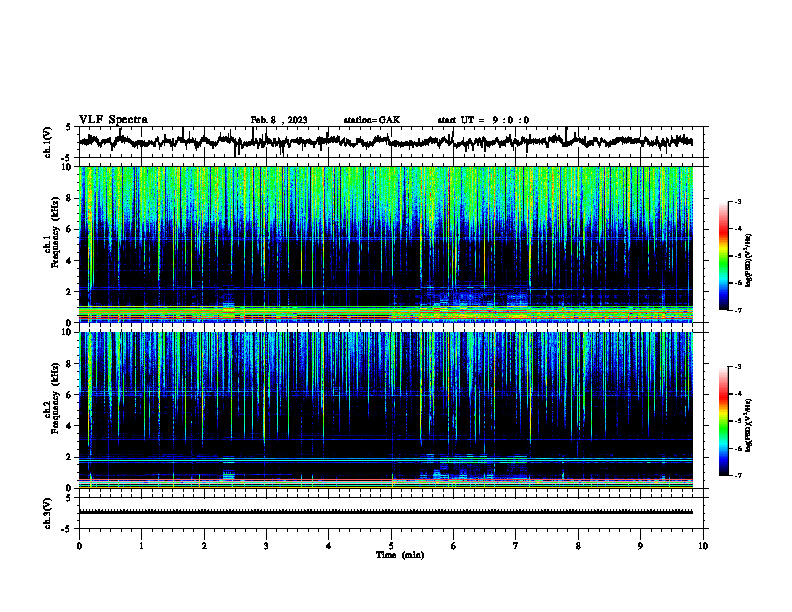Click time axis tick label "0"

(79, 546)
